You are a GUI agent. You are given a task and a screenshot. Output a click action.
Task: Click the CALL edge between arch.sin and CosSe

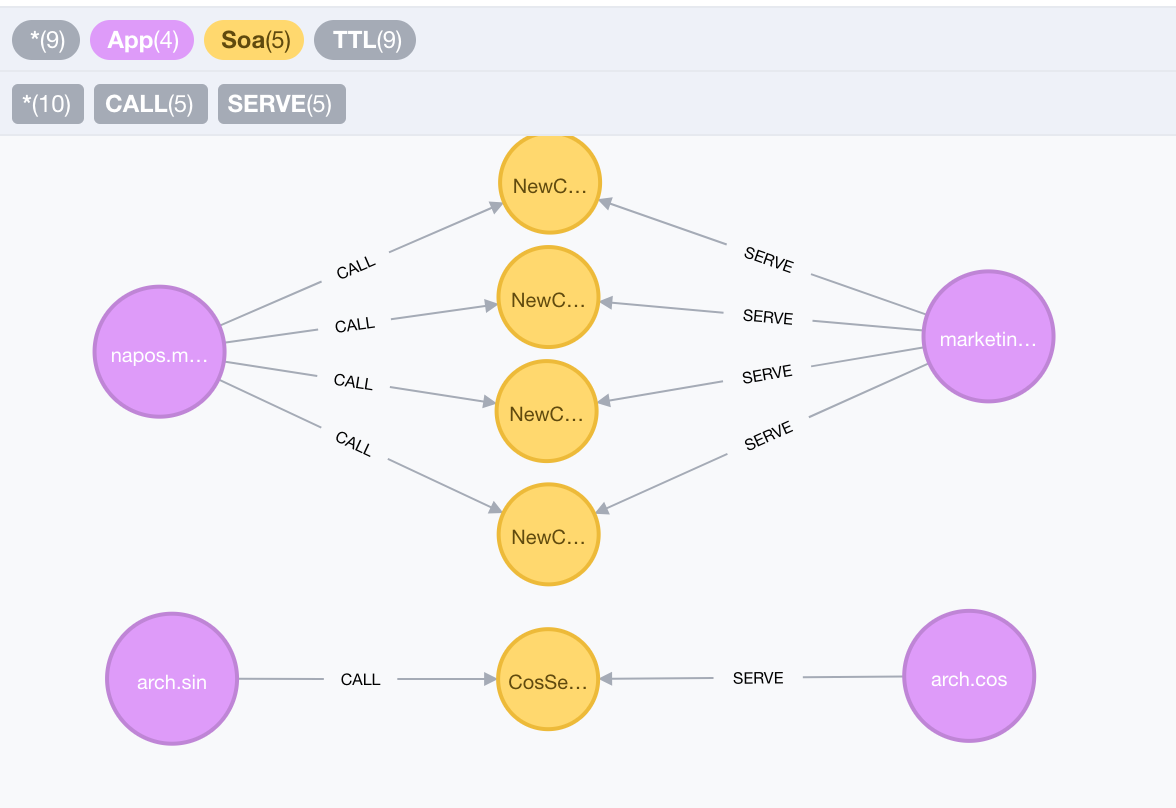point(359,679)
